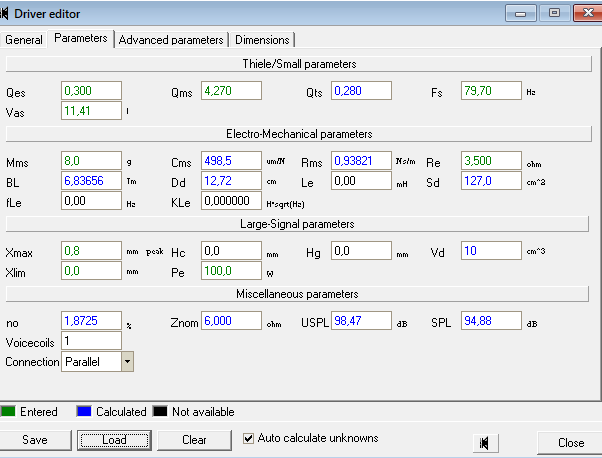Click the Miscellaneous parameters header
Viewport: 602px width, 458px height.
click(297, 294)
